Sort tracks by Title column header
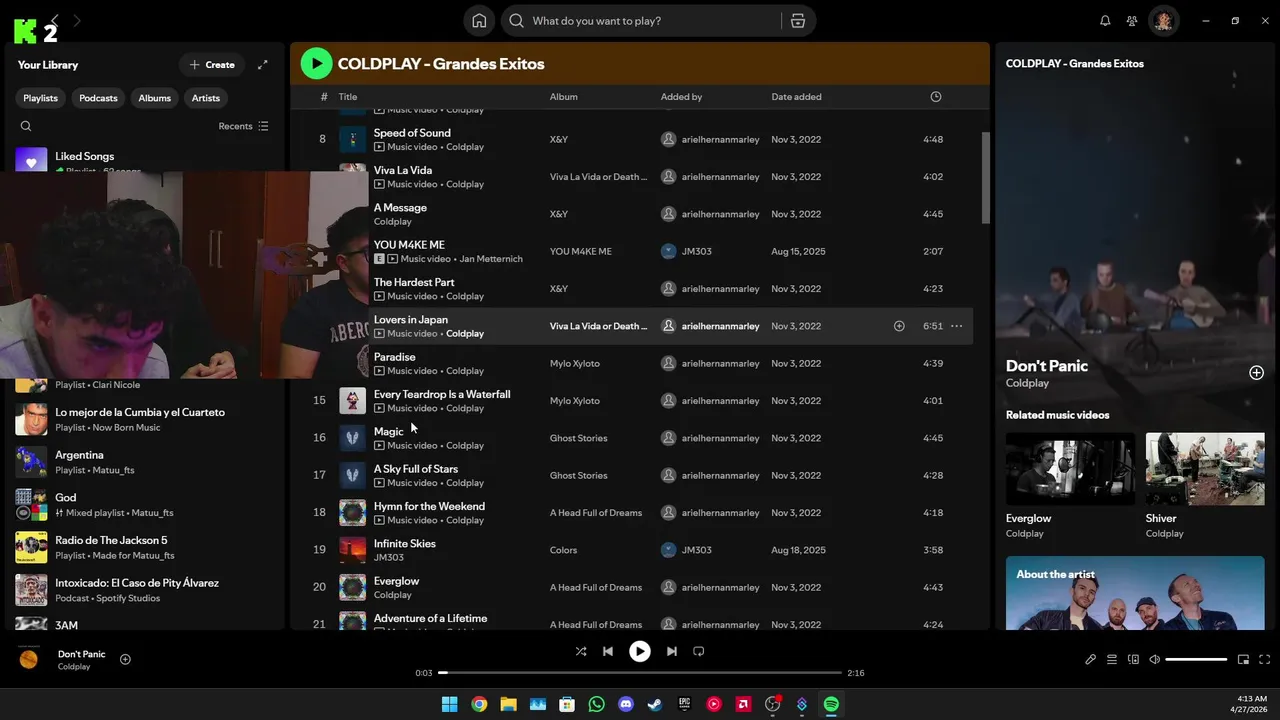Viewport: 1280px width, 720px height. click(347, 97)
